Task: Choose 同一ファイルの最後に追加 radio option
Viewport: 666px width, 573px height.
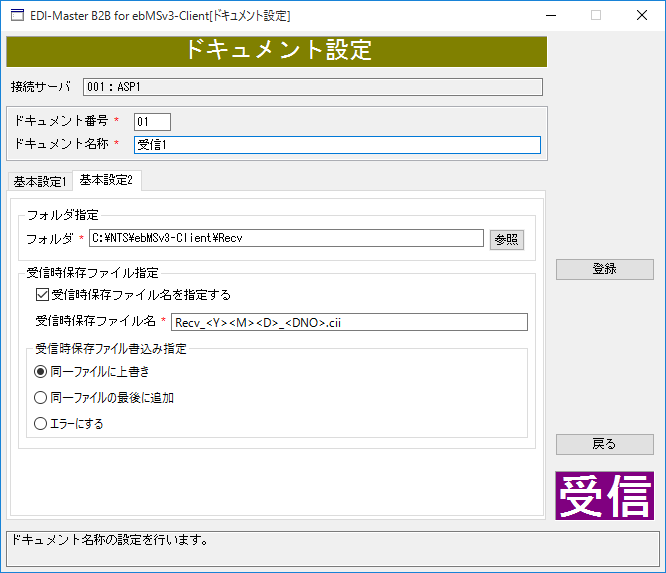Action: (x=41, y=398)
